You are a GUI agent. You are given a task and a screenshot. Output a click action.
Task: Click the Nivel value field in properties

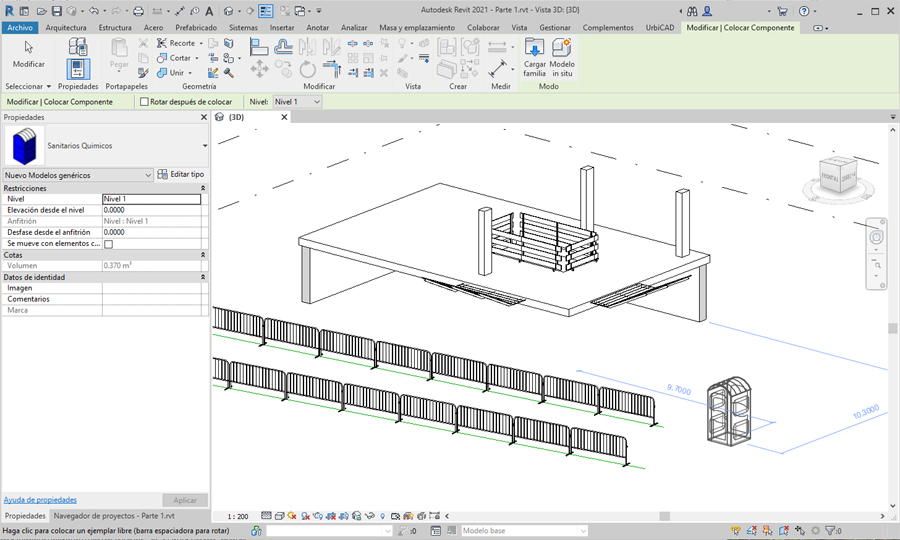pyautogui.click(x=151, y=199)
